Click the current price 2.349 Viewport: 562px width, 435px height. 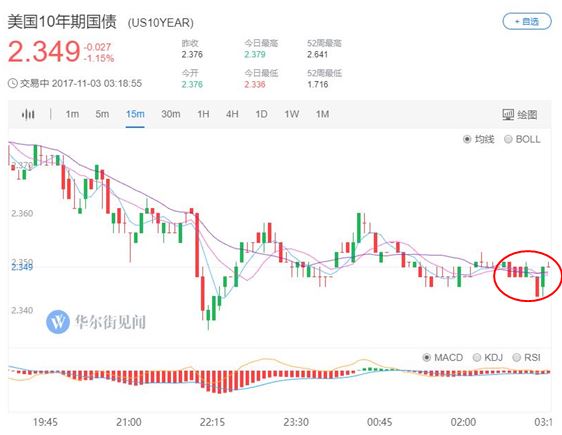(x=44, y=51)
